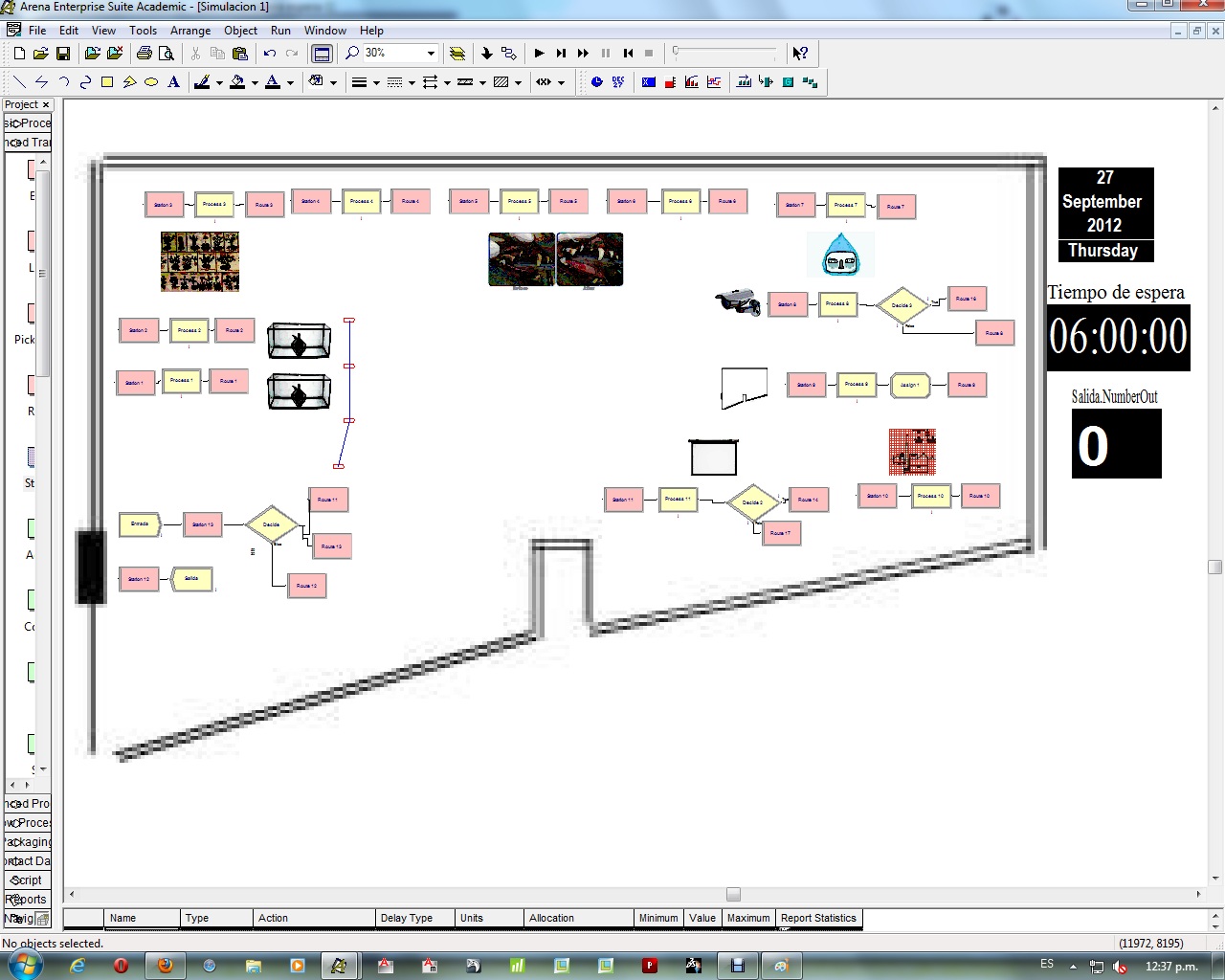Expand the Line Style dropdown arrow

[x=412, y=82]
